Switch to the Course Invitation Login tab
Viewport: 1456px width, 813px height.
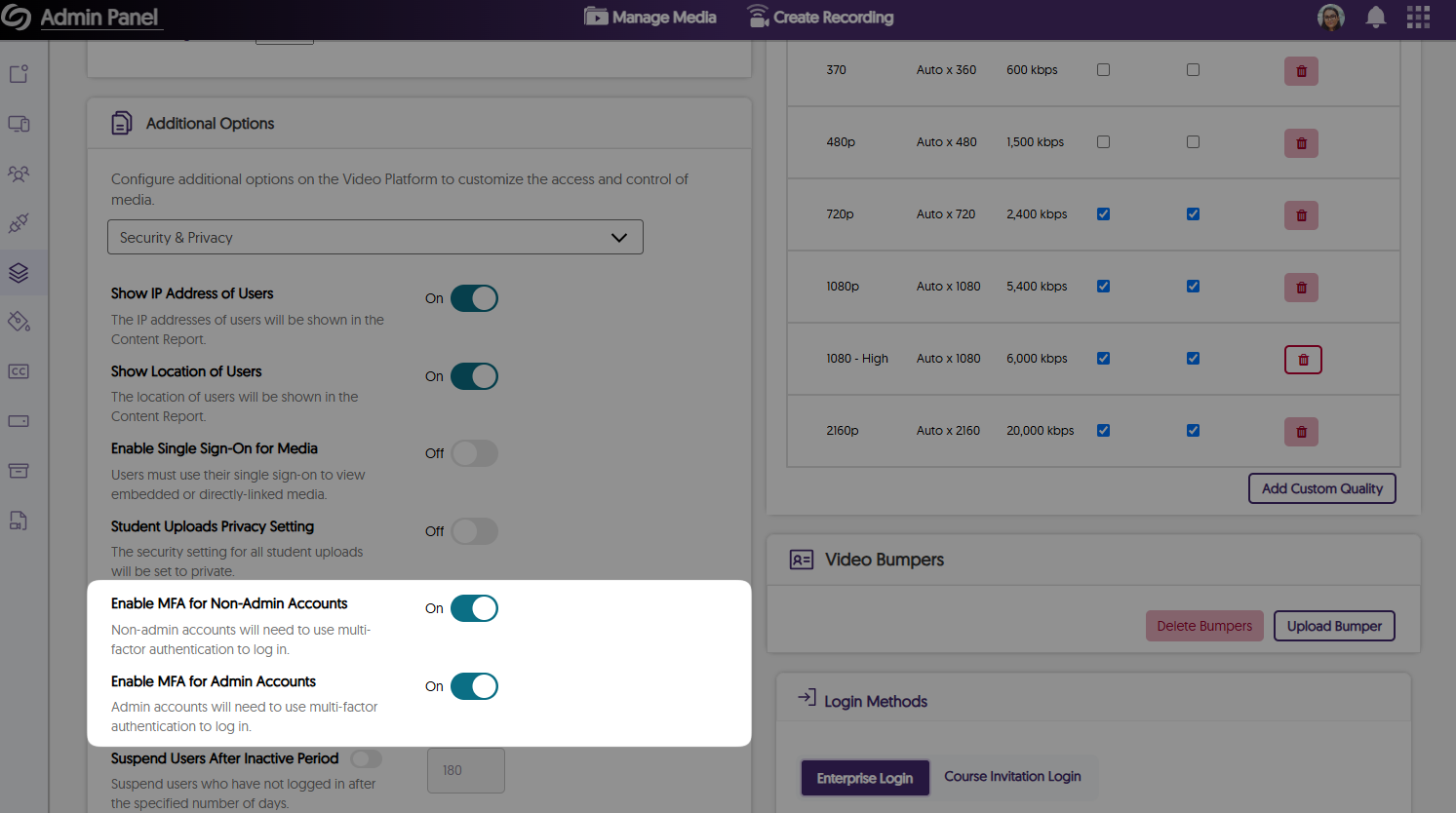point(1012,777)
